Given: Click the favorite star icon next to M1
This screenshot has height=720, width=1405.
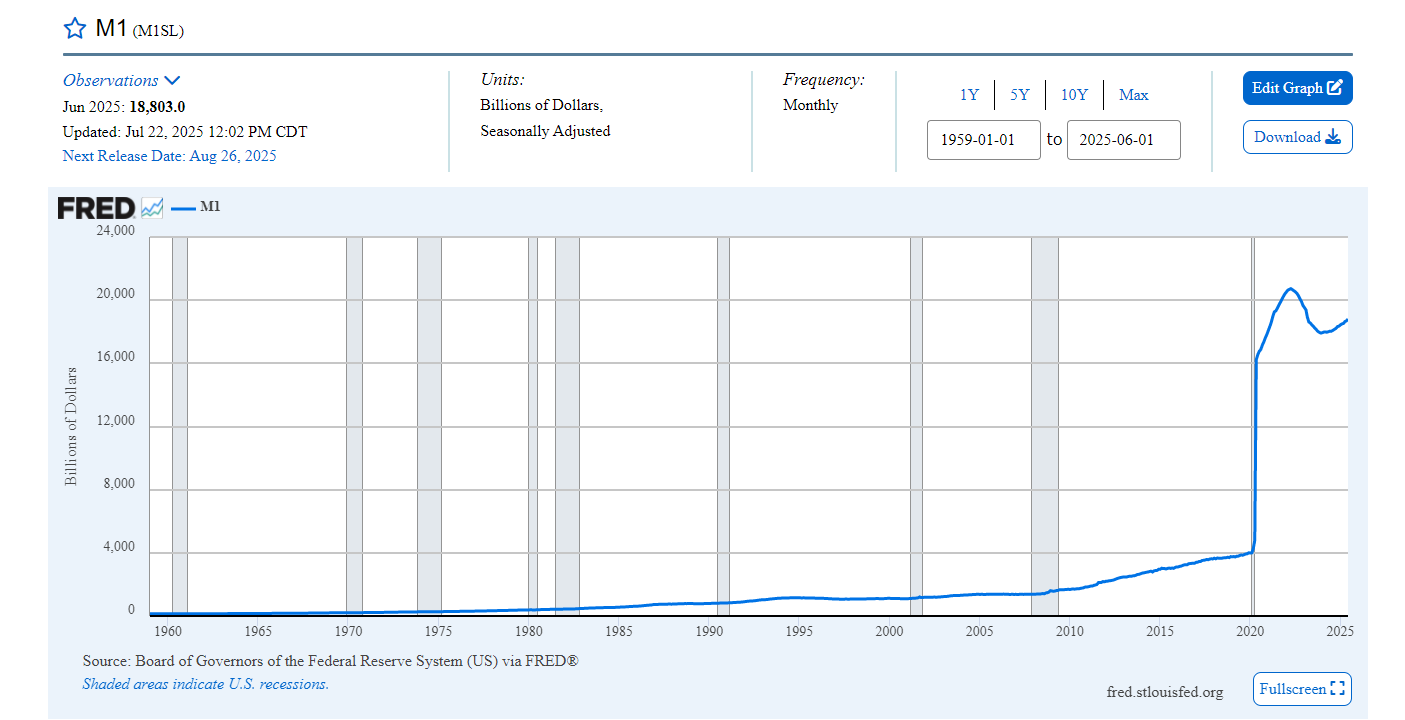Looking at the screenshot, I should (x=75, y=28).
